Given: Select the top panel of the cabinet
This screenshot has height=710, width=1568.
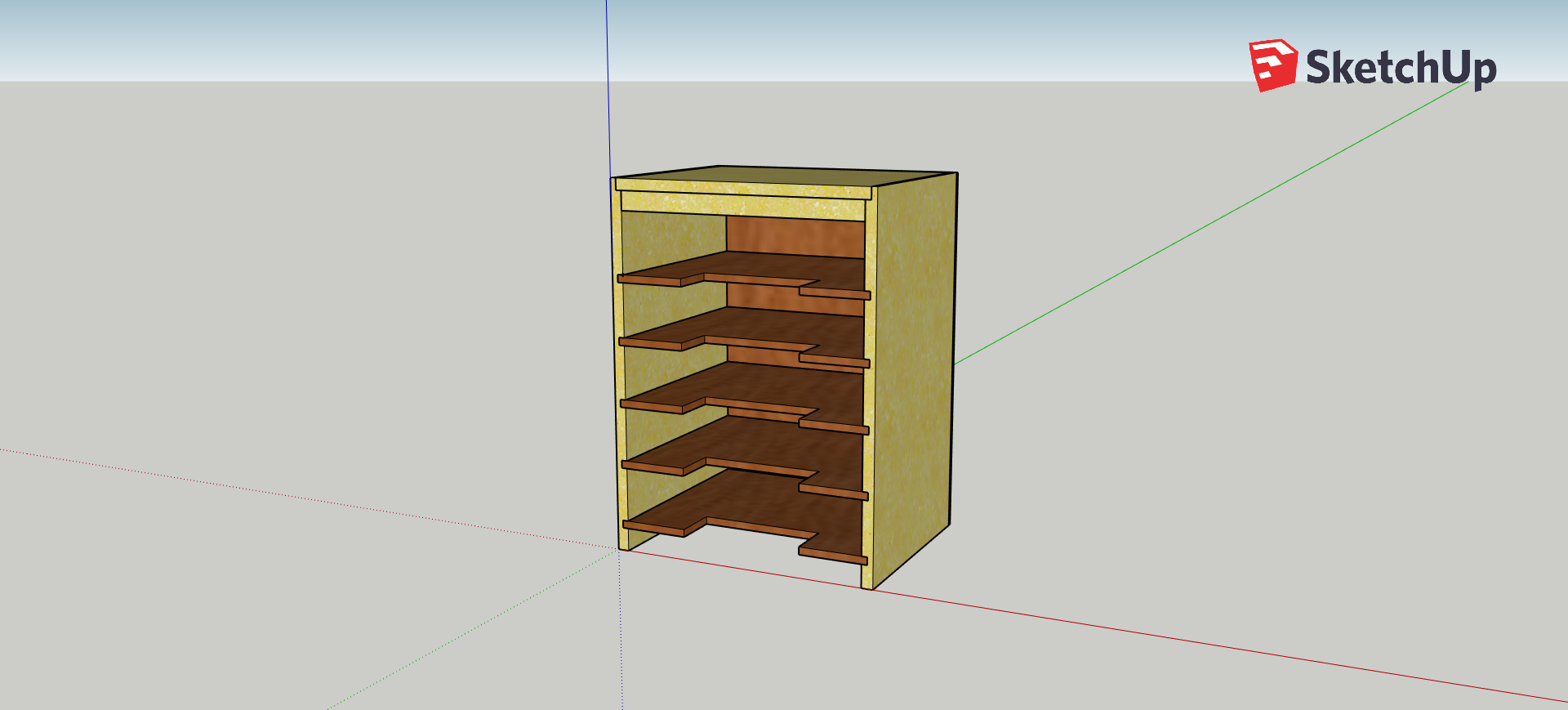Looking at the screenshot, I should point(784,178).
